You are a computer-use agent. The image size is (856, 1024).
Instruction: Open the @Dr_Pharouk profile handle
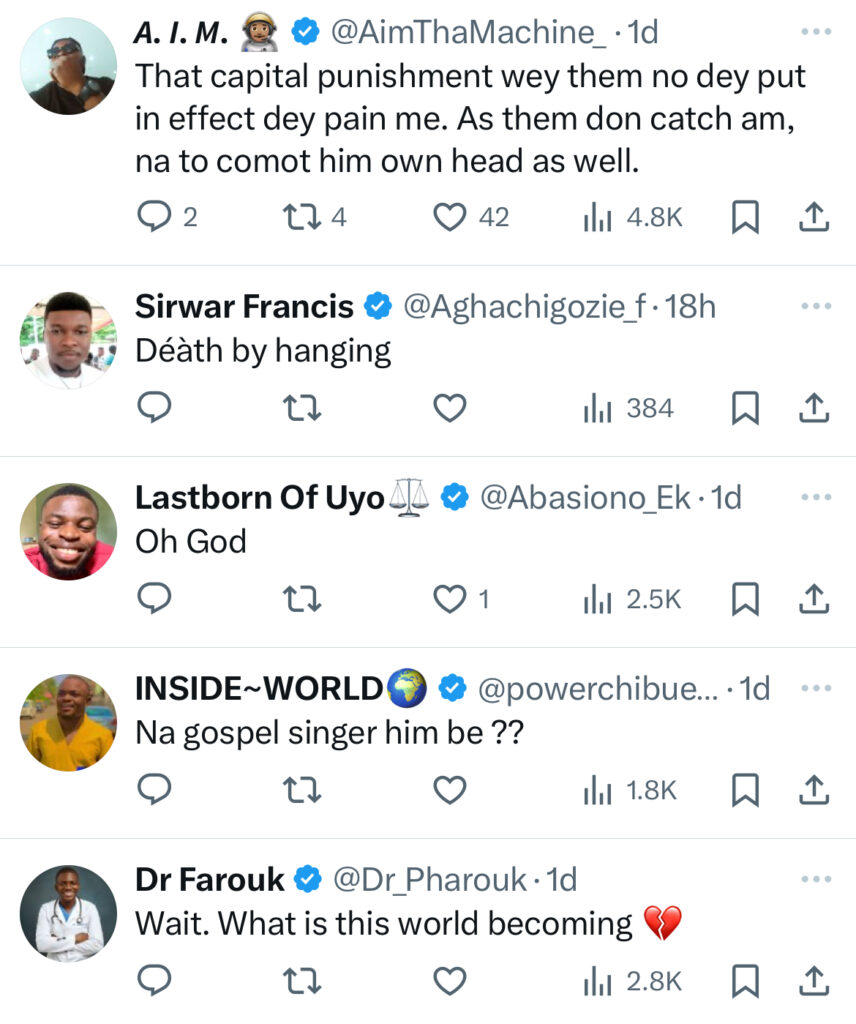coord(429,879)
